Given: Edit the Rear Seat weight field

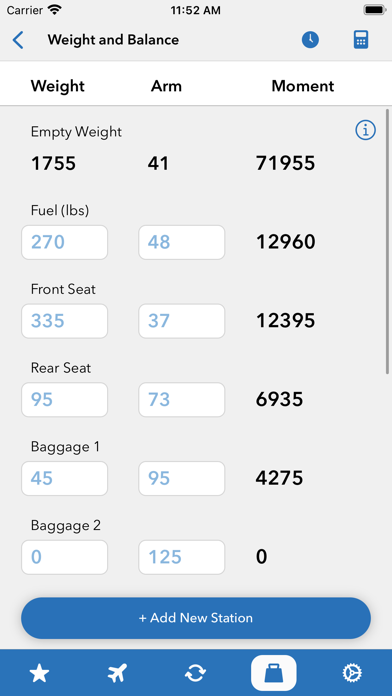Looking at the screenshot, I should tap(64, 399).
